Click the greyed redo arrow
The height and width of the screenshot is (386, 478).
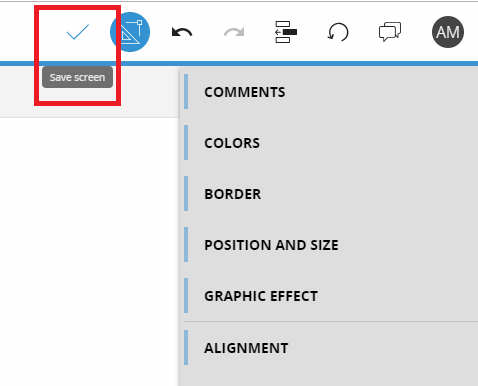[x=234, y=32]
